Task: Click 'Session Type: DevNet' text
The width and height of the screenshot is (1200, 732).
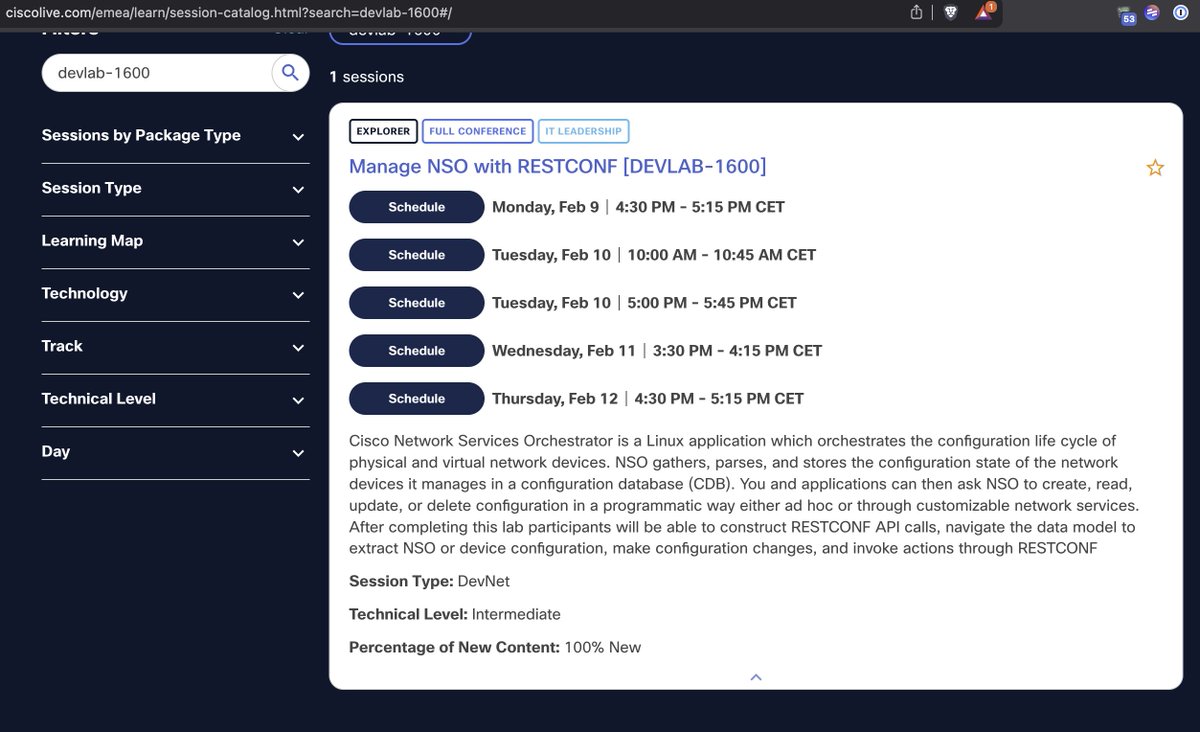Action: tap(429, 581)
